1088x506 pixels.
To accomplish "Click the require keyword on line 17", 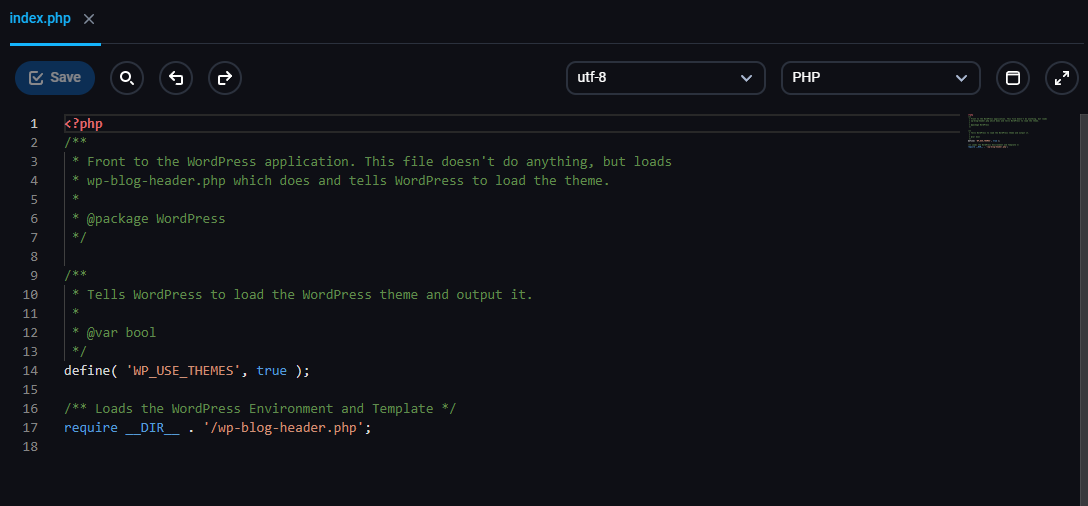I will click(x=91, y=428).
